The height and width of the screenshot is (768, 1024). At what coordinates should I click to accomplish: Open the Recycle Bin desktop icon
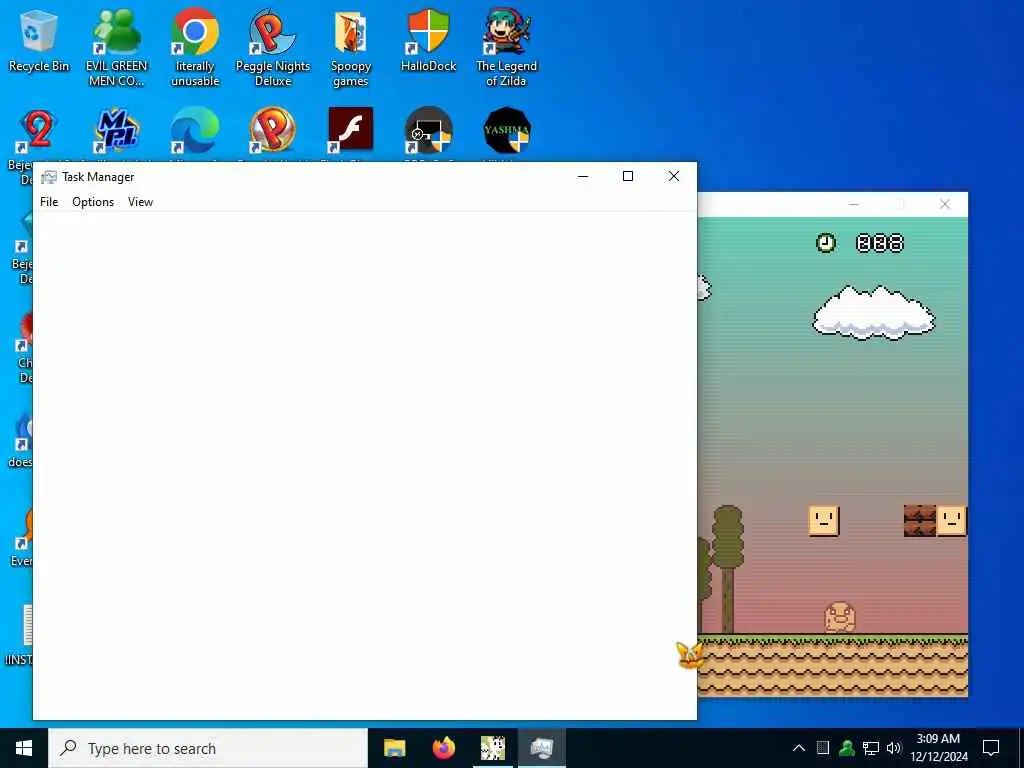(39, 42)
